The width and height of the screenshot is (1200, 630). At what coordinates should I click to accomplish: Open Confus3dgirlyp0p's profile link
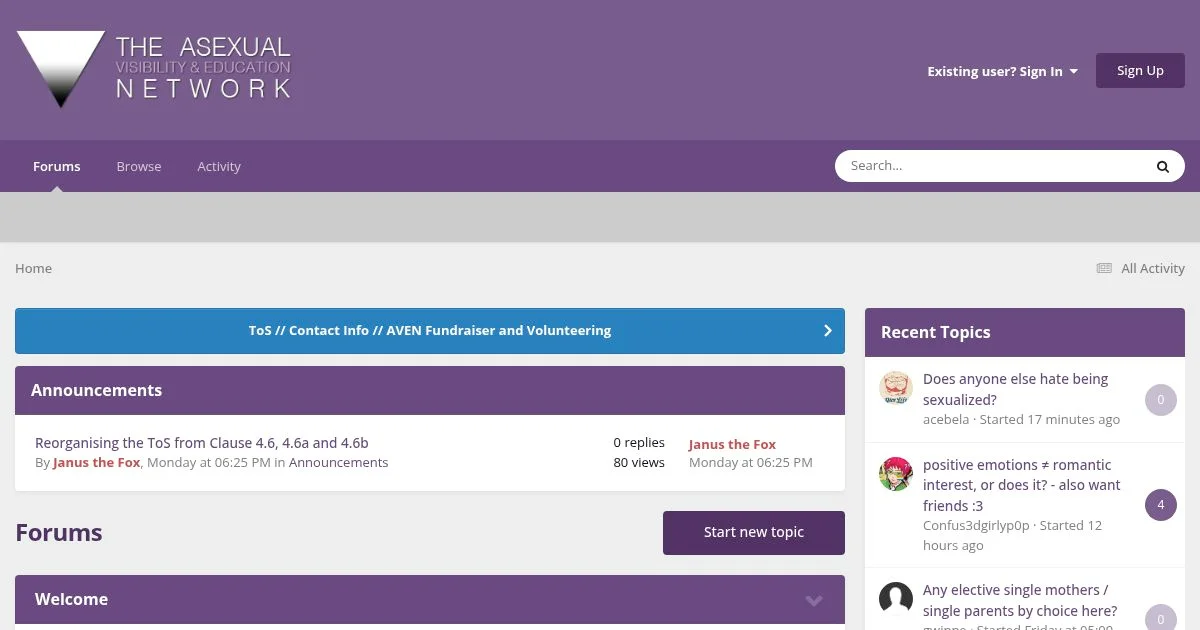click(976, 526)
